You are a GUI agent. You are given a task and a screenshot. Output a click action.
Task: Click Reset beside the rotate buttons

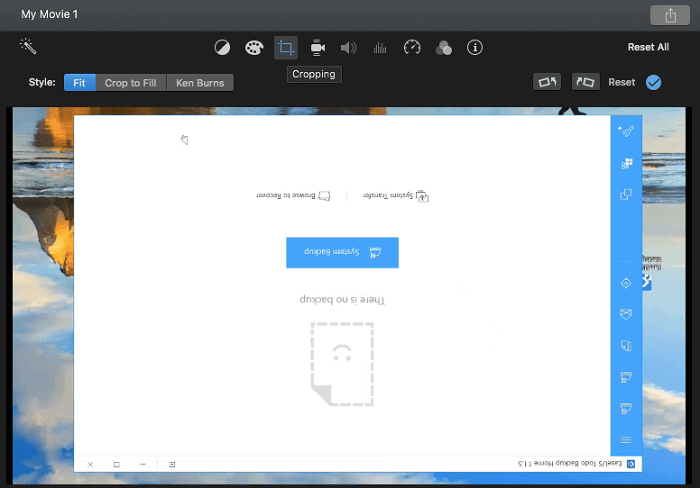tap(621, 82)
